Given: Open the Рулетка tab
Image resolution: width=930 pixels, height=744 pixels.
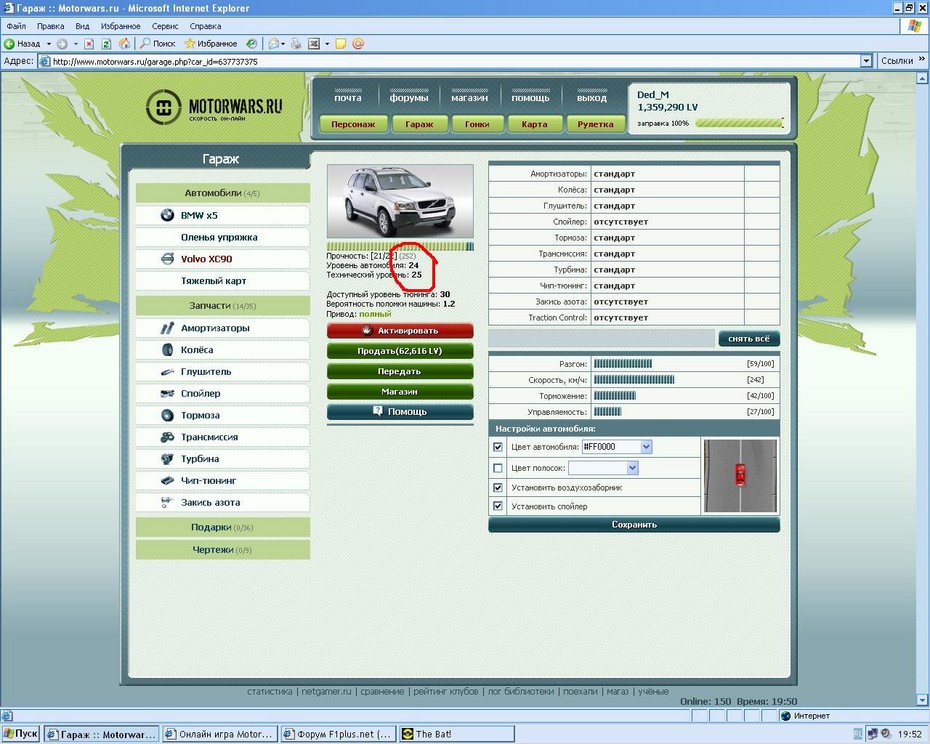Looking at the screenshot, I should (595, 124).
